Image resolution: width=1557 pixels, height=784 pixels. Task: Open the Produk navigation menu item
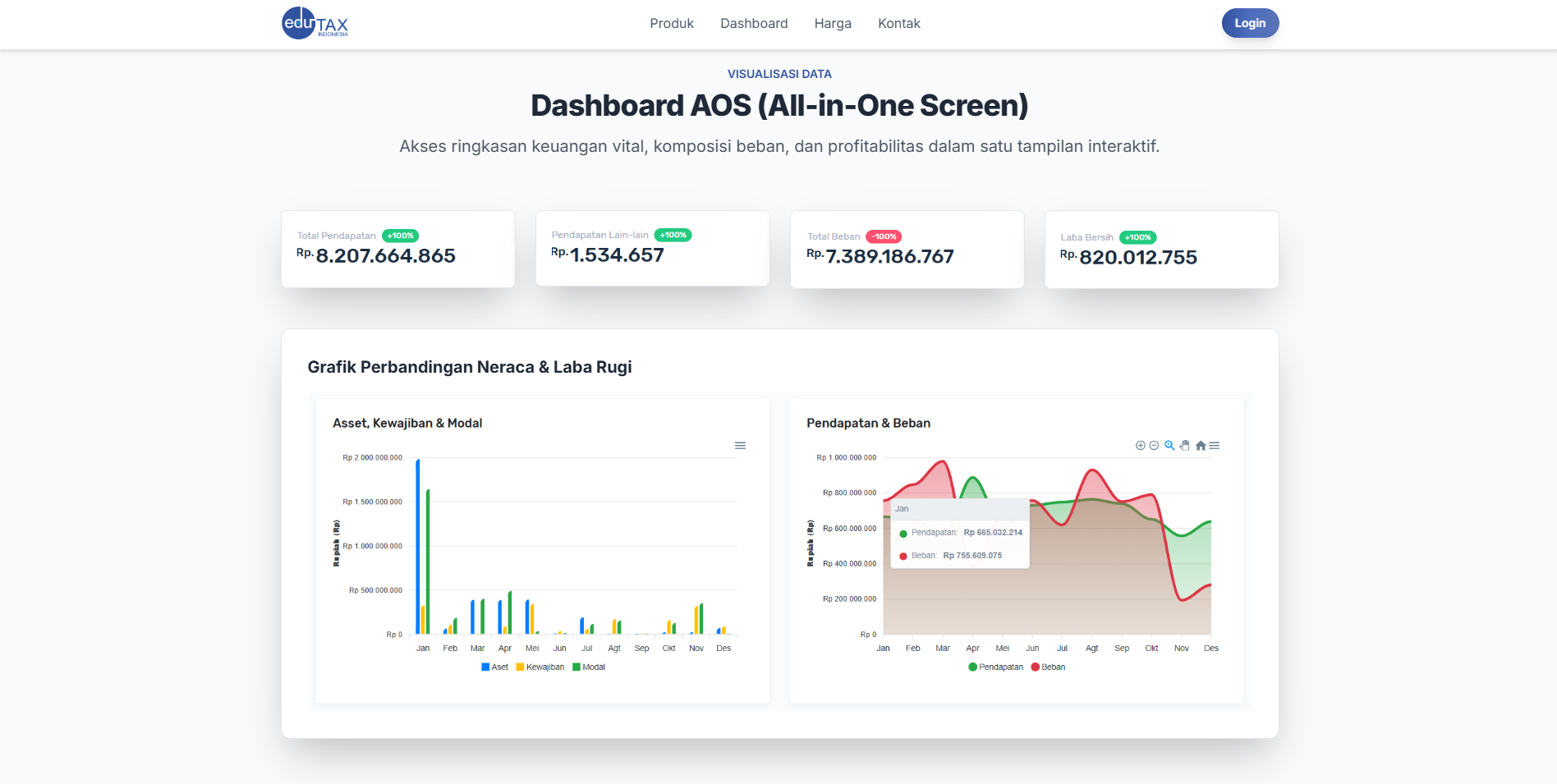(x=671, y=24)
